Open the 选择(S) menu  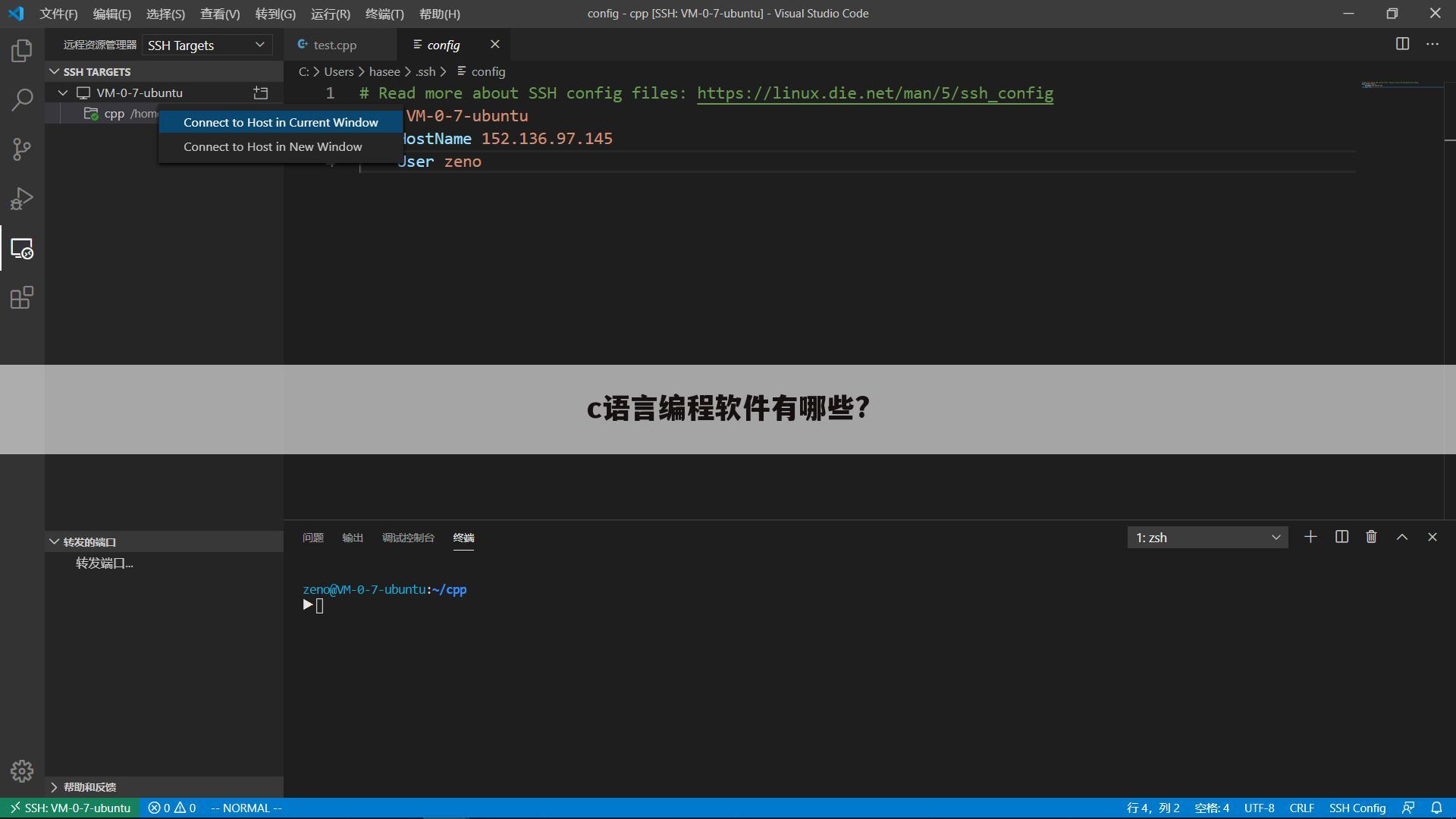click(165, 14)
